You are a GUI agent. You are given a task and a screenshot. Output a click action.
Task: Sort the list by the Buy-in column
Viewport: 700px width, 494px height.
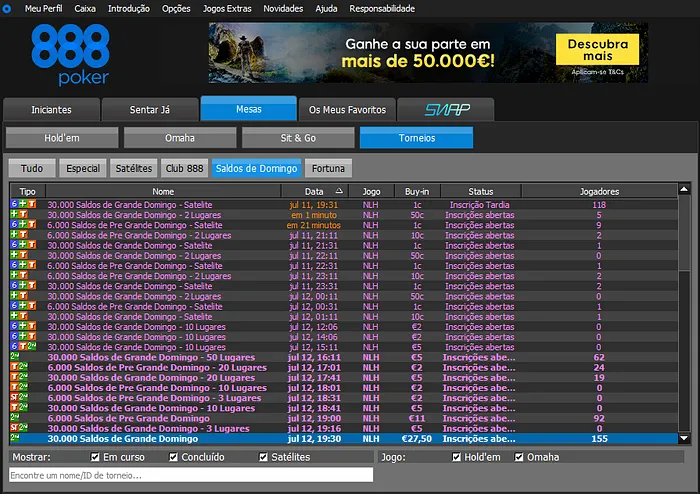point(417,191)
